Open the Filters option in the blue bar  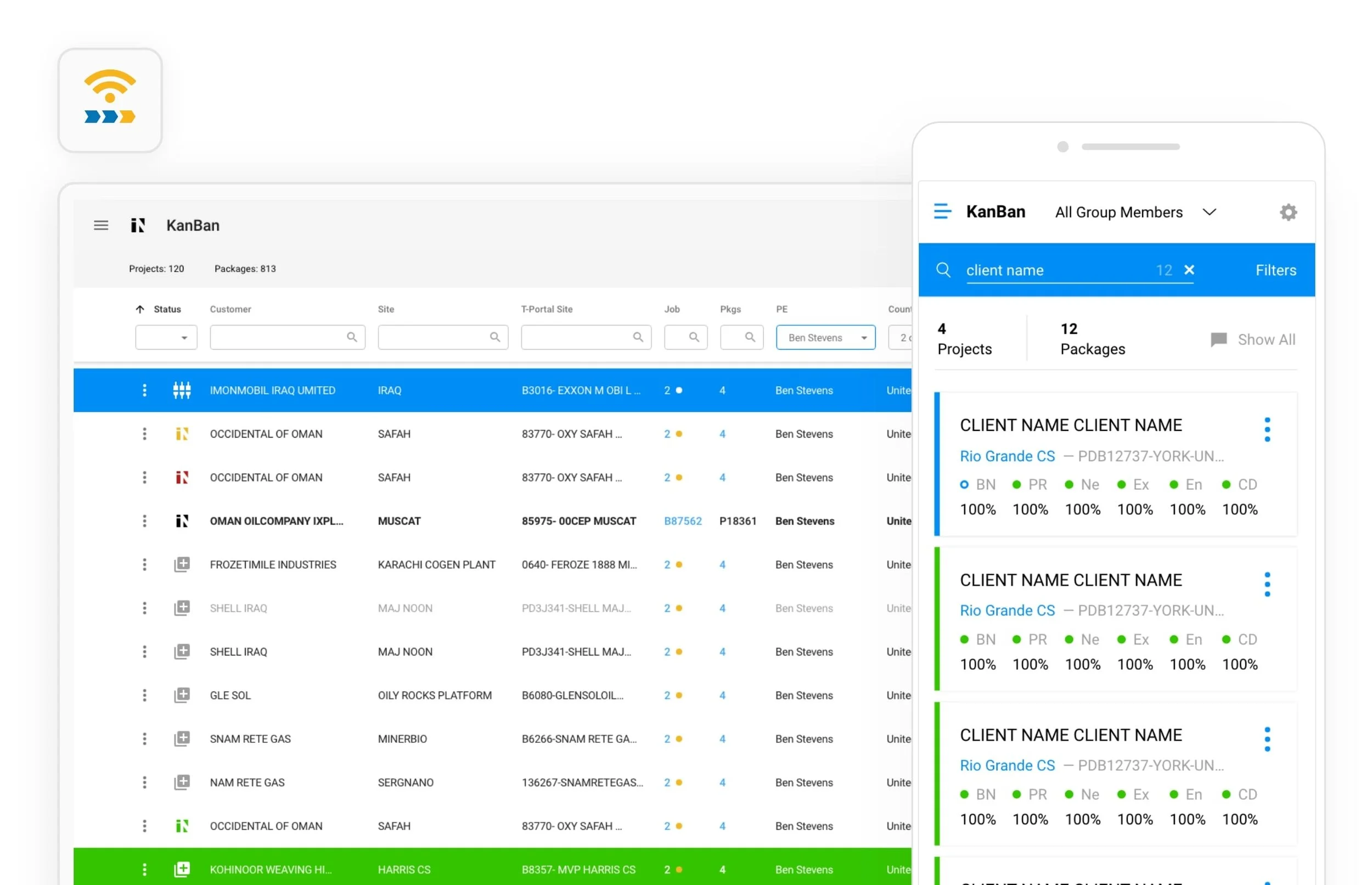pos(1275,270)
